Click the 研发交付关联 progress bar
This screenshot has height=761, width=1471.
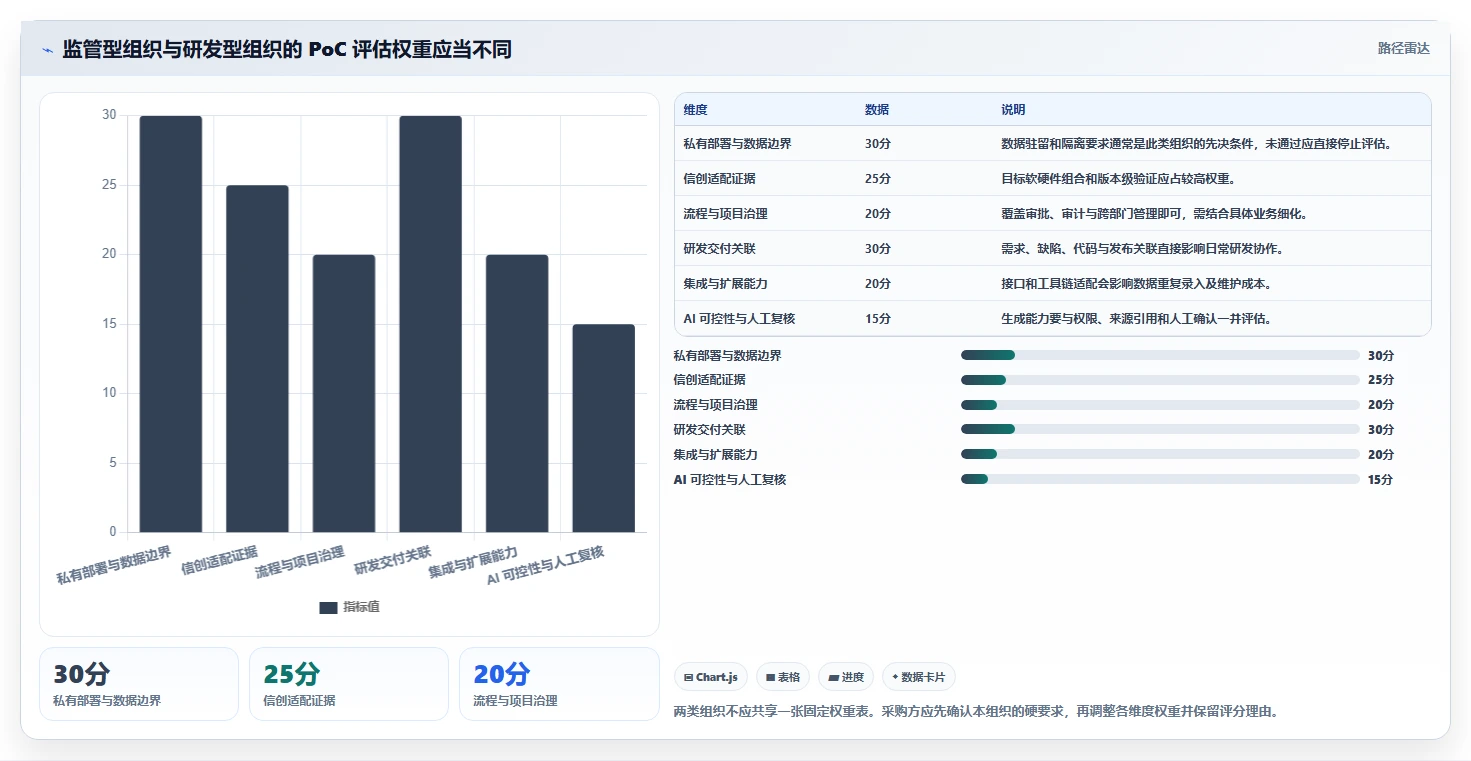(x=1160, y=430)
